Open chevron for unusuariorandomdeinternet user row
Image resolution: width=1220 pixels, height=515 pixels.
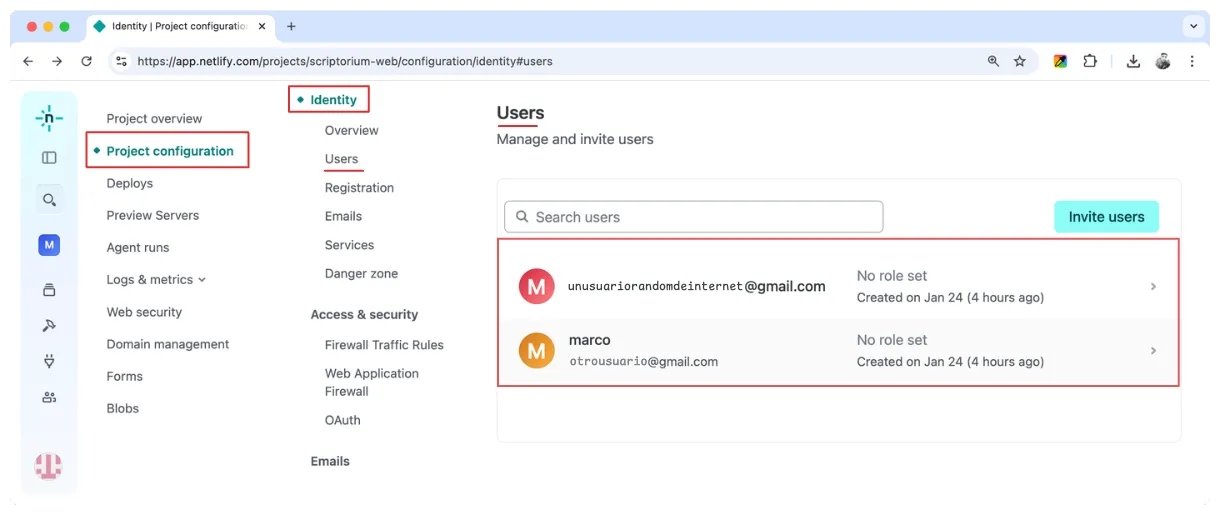[1153, 287]
